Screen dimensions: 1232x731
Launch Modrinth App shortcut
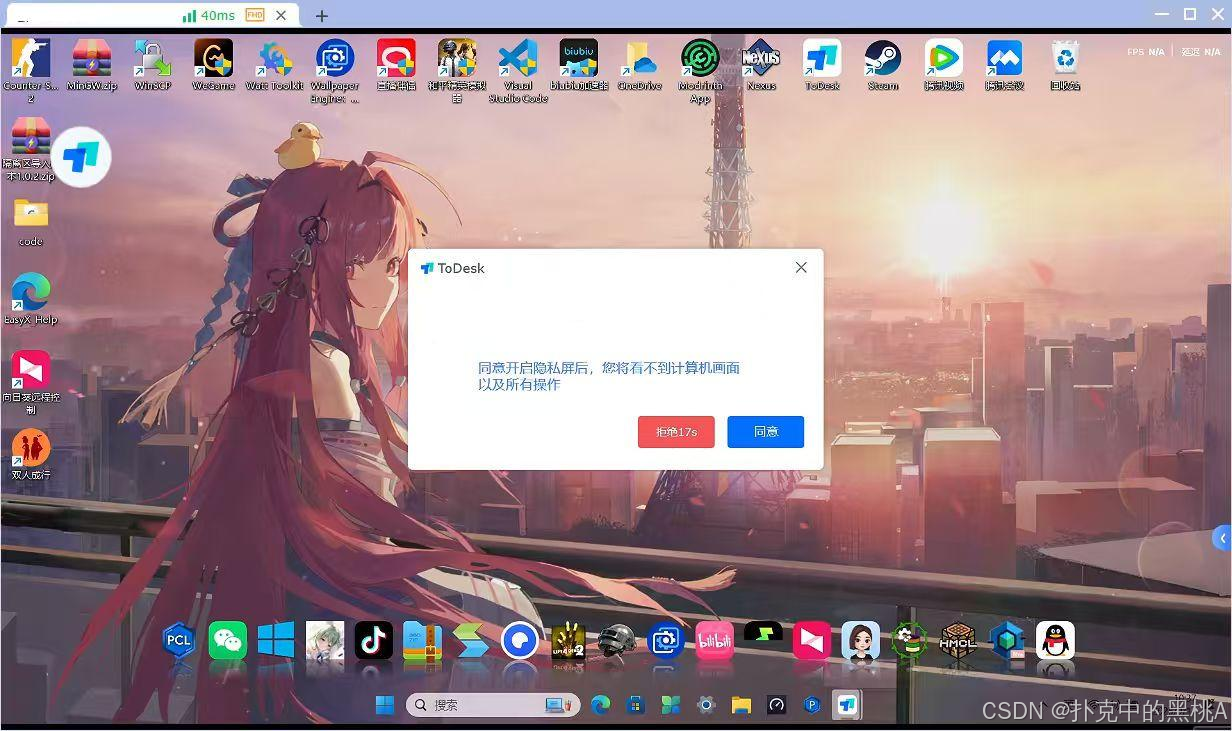[x=700, y=70]
